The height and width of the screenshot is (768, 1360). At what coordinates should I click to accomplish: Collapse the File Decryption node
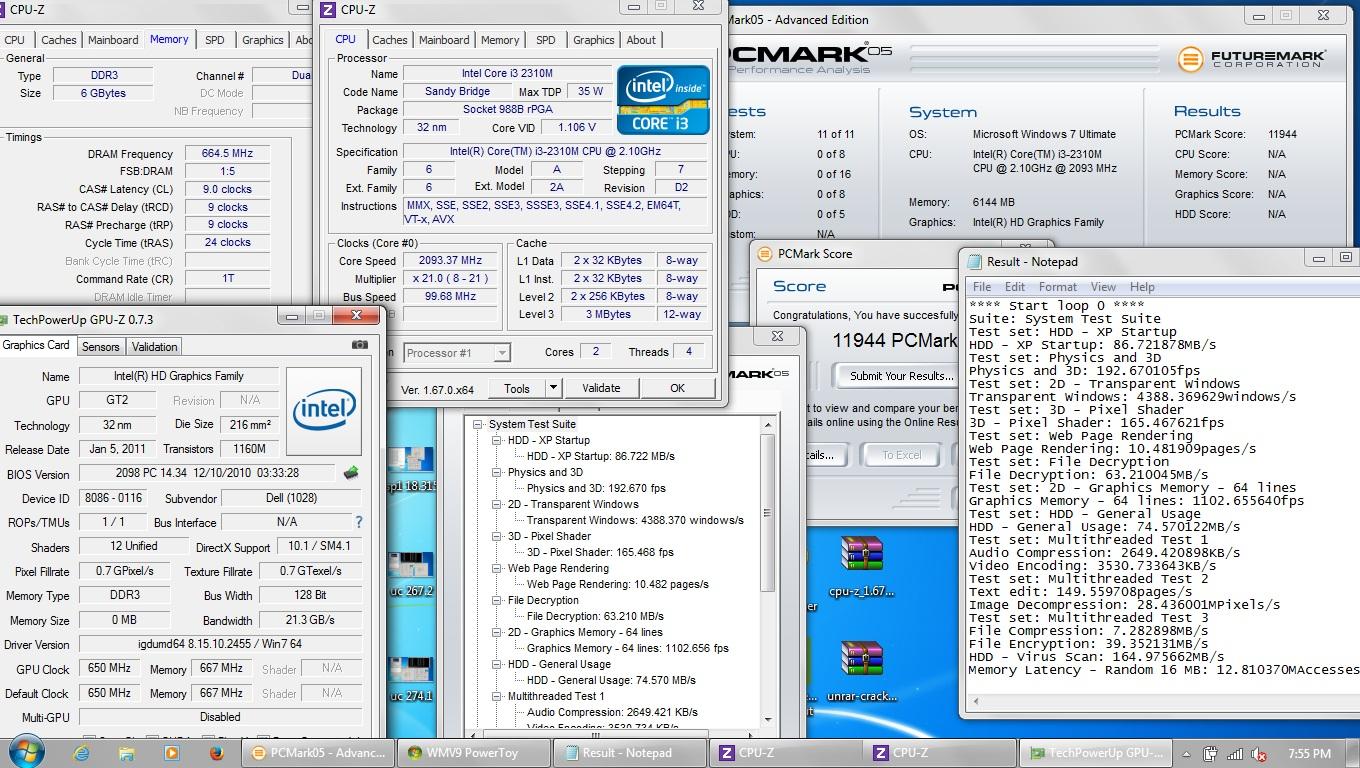coord(498,600)
